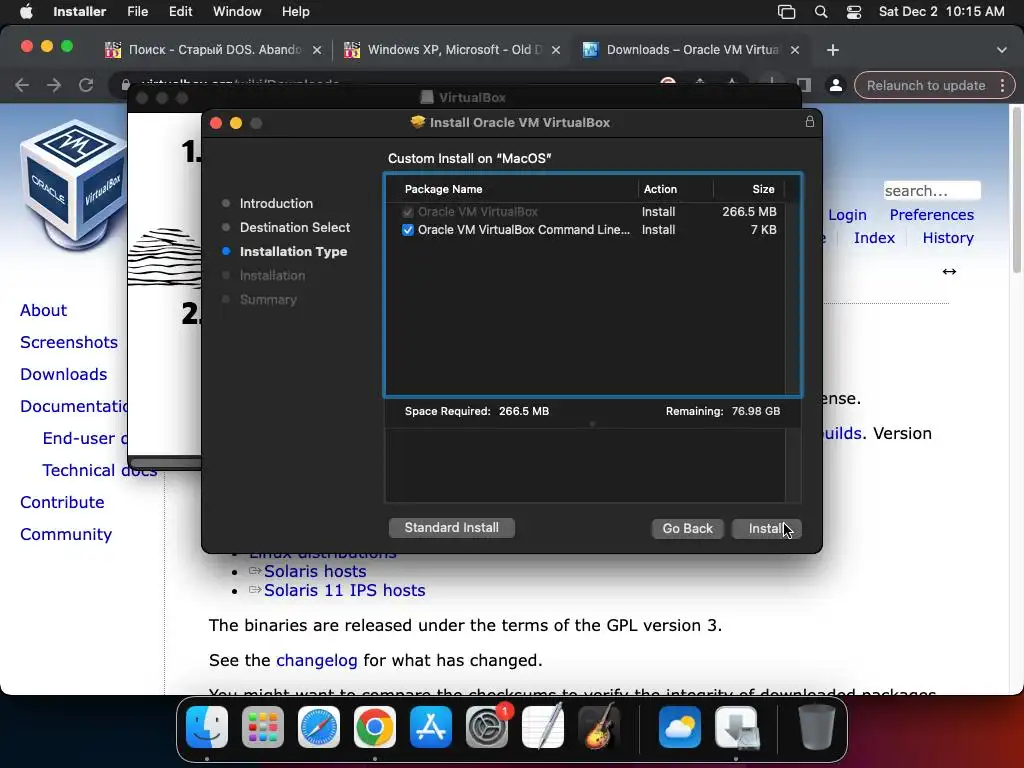
Task: Launch Safari from the dock
Action: [x=319, y=727]
